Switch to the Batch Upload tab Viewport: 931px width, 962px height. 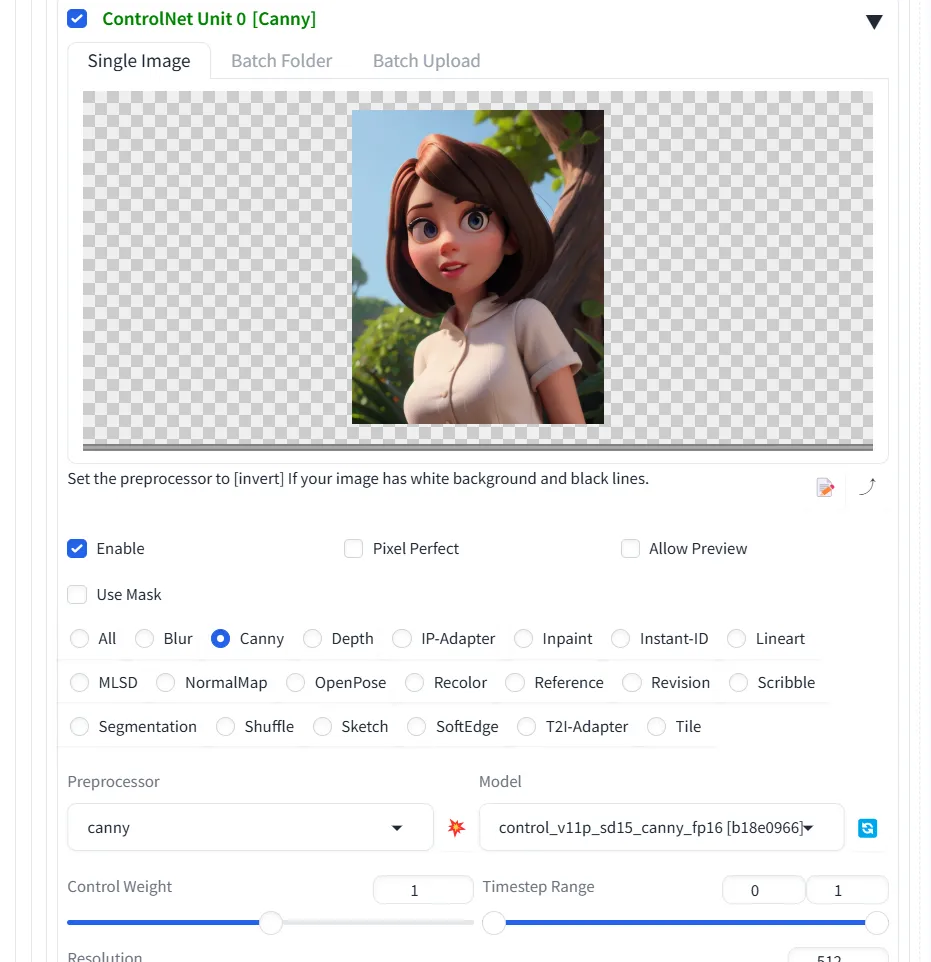[x=426, y=60]
